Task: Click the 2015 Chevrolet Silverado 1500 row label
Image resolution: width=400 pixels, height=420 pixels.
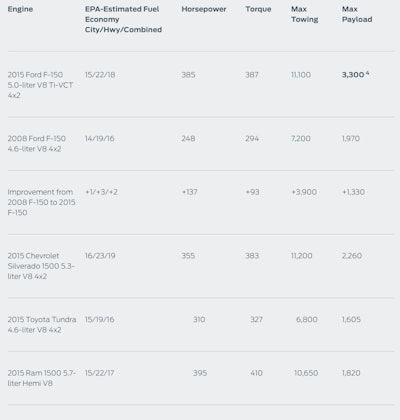Action: click(41, 266)
